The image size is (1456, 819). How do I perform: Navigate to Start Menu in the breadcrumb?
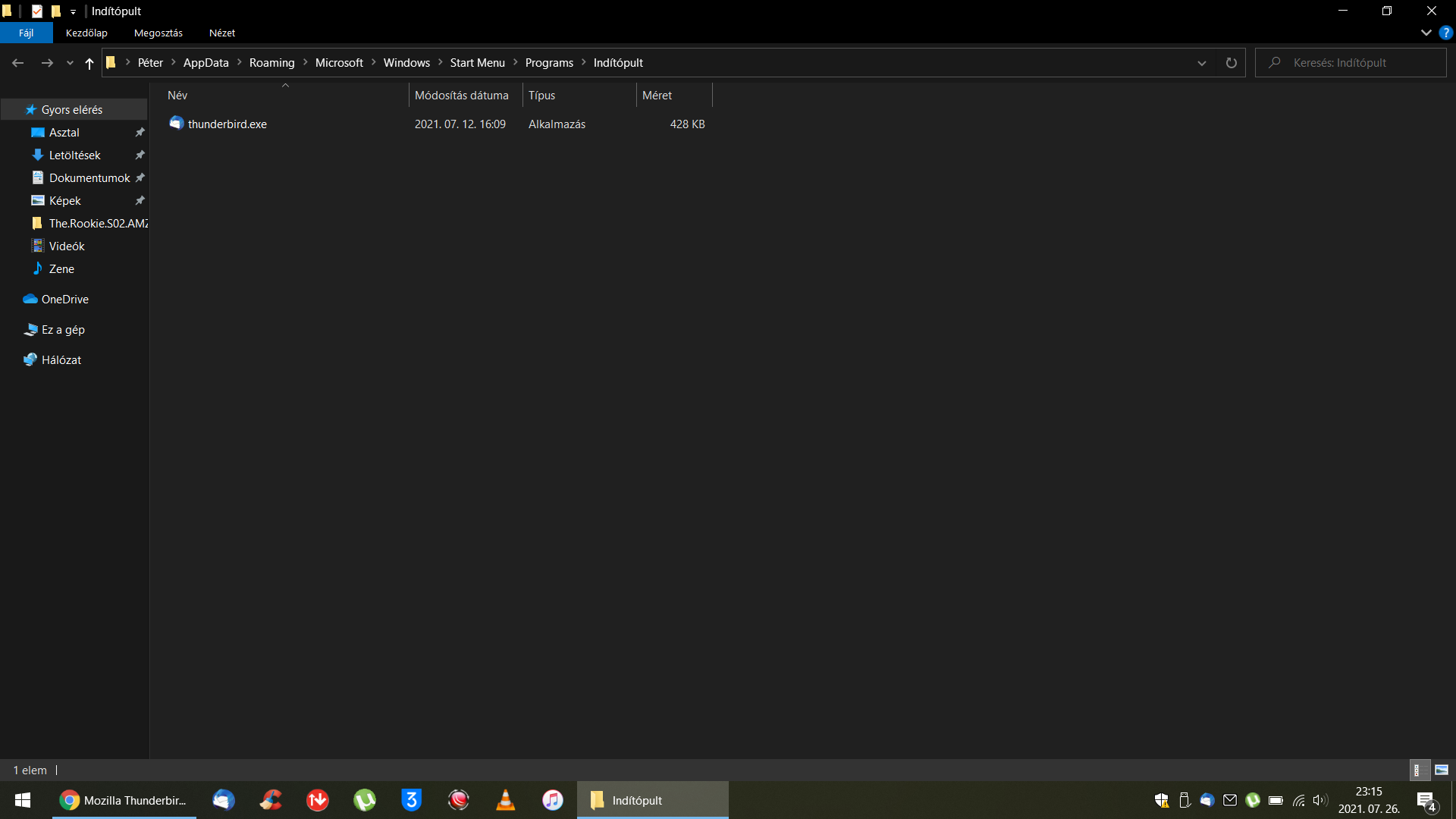477,63
